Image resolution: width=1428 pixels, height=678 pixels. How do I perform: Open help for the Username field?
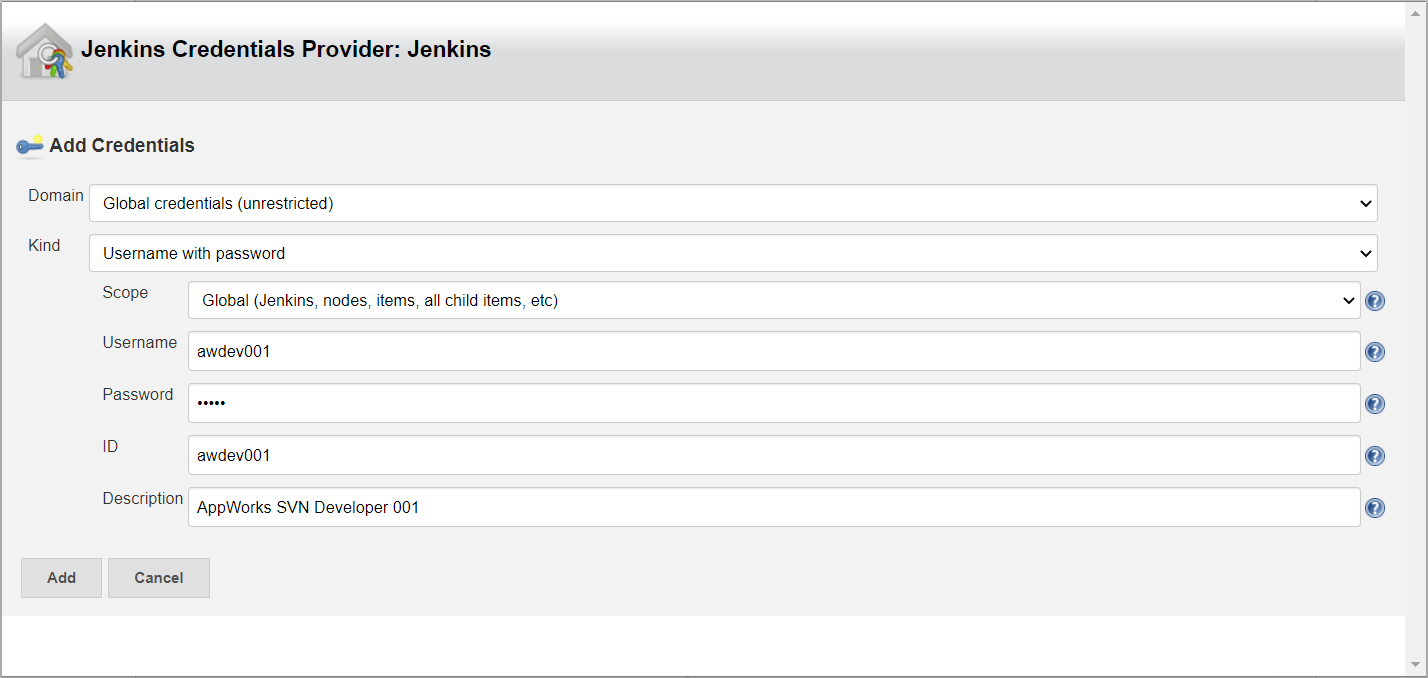pos(1375,352)
